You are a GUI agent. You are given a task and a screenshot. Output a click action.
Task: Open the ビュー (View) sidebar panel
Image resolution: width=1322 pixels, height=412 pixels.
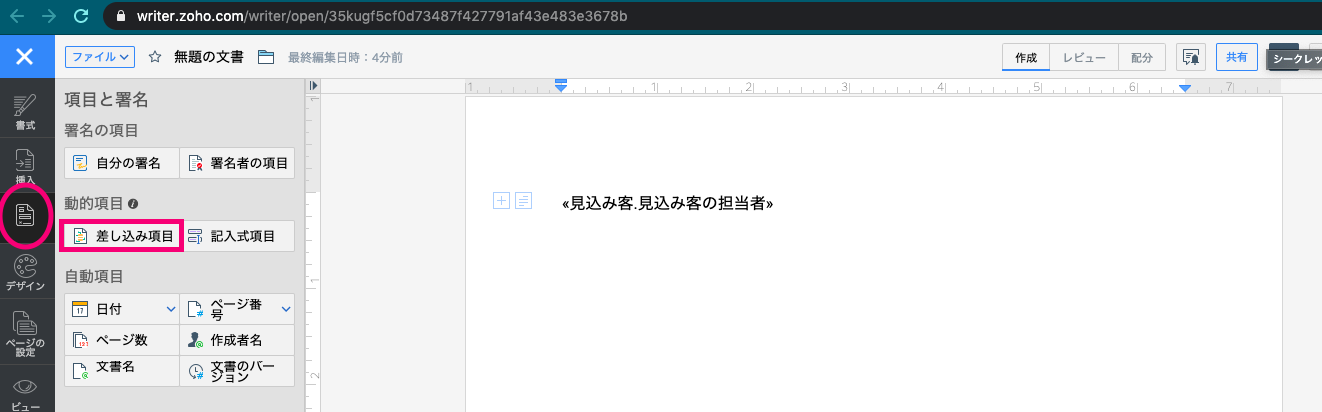coord(26,393)
